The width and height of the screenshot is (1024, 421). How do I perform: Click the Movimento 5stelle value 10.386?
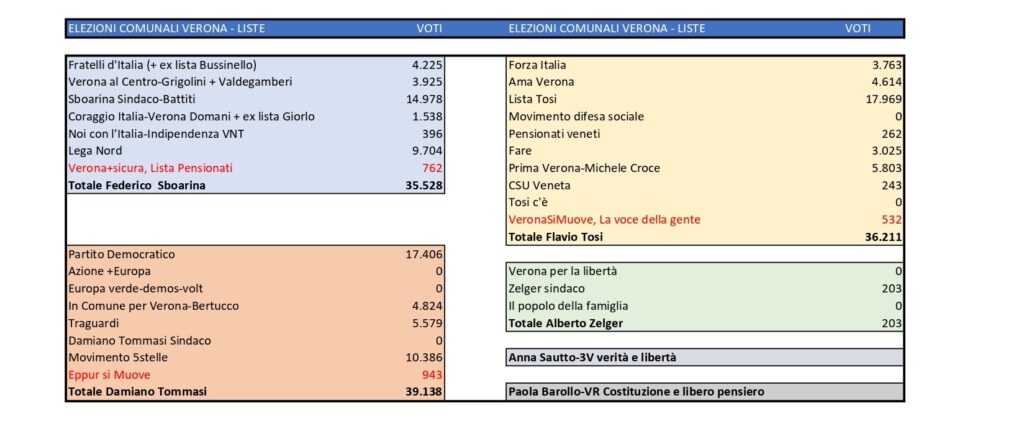coord(424,358)
